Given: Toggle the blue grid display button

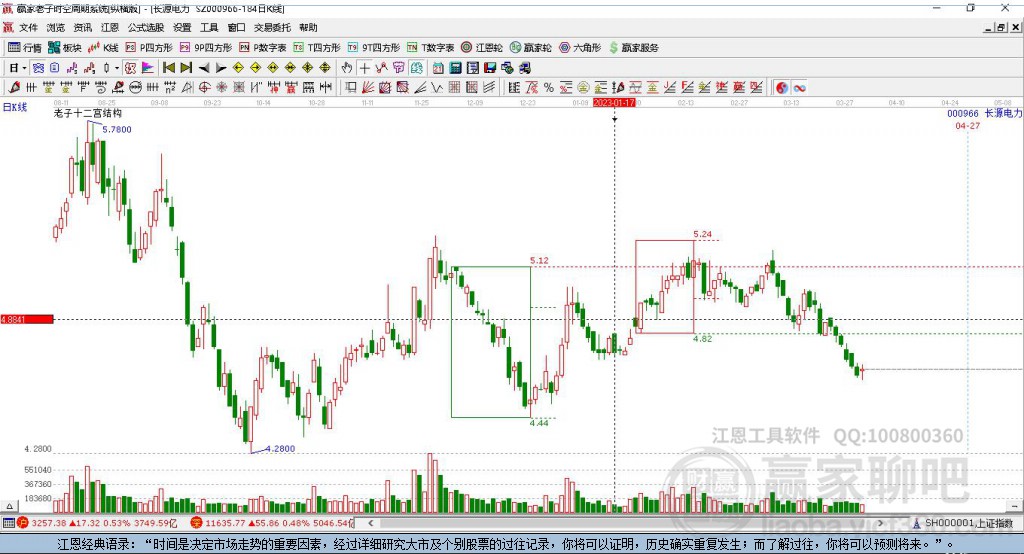Looking at the screenshot, I should click(39, 68).
